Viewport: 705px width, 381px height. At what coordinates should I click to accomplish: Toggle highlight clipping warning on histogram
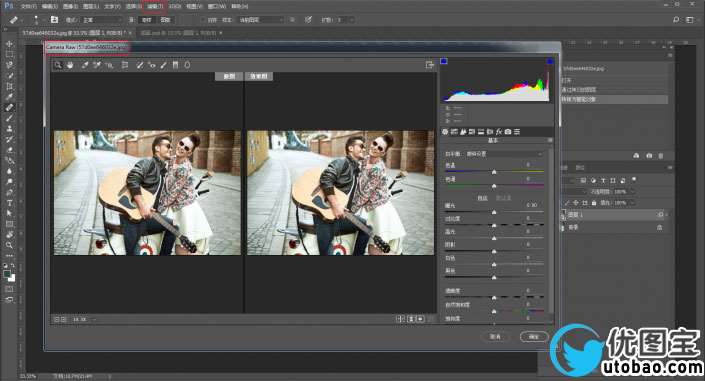[549, 61]
